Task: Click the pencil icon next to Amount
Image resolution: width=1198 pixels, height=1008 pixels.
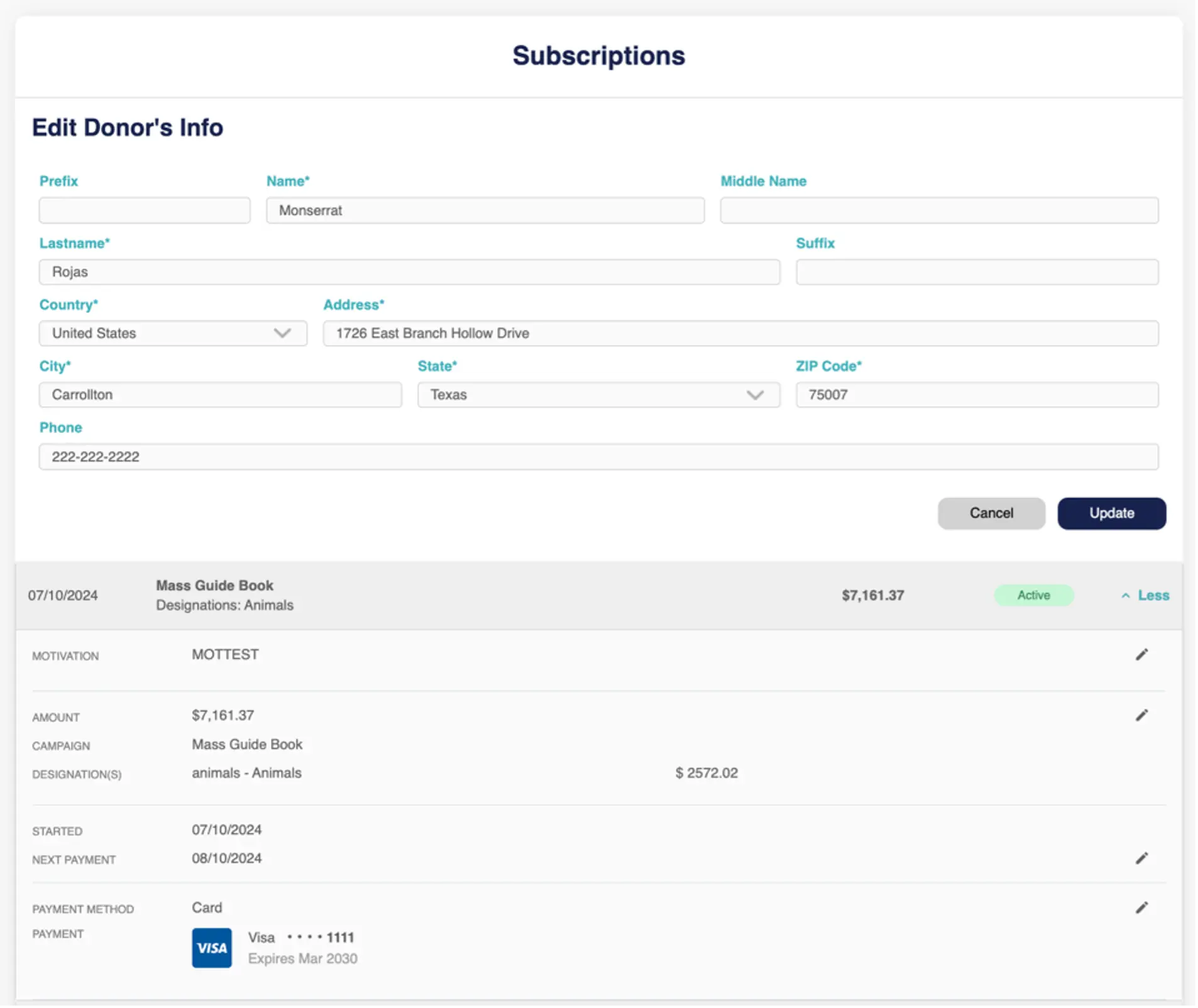Action: [1141, 715]
